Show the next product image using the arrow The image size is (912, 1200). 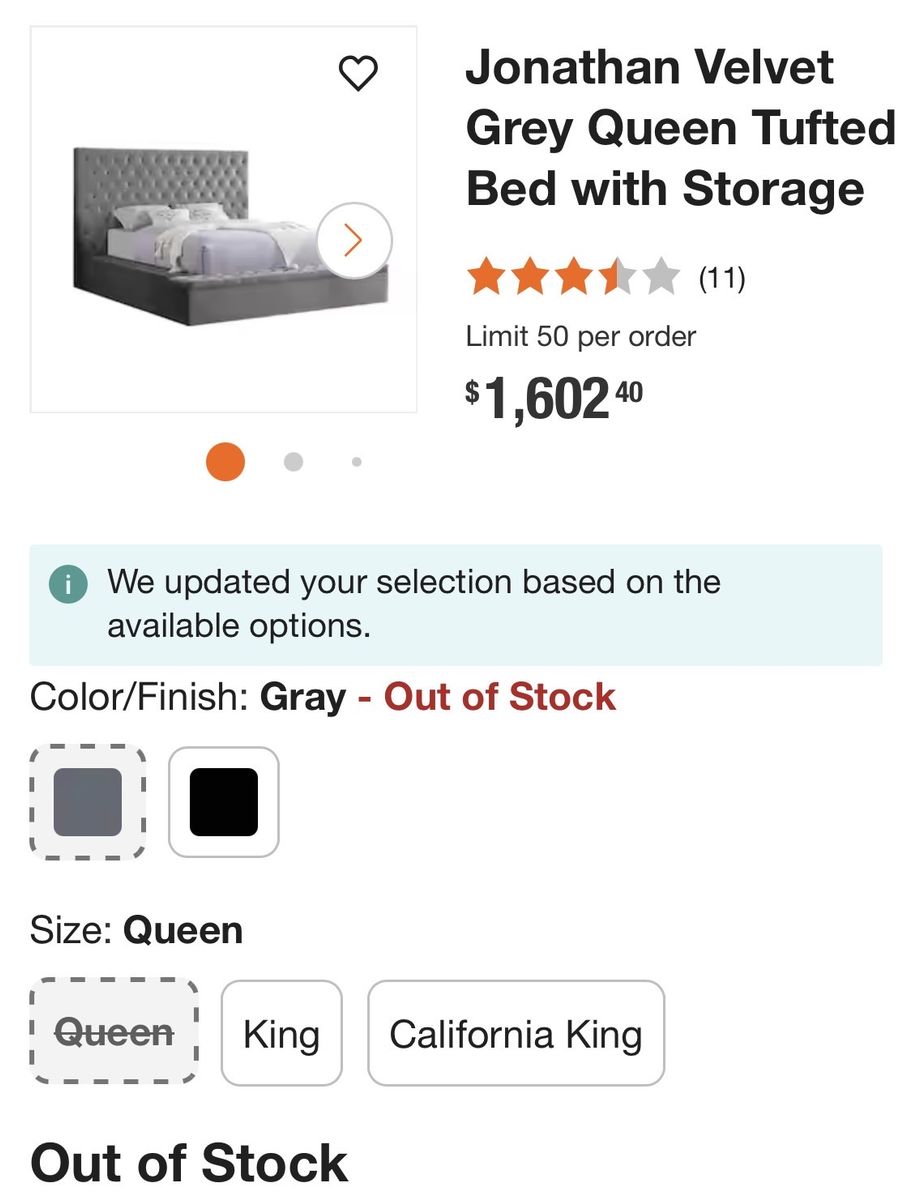click(x=354, y=240)
